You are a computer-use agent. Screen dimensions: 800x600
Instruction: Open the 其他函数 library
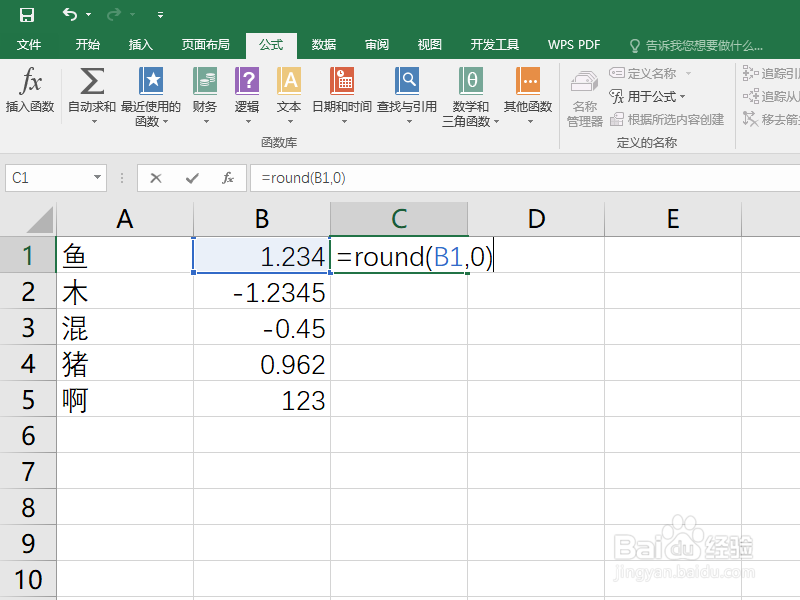click(528, 96)
